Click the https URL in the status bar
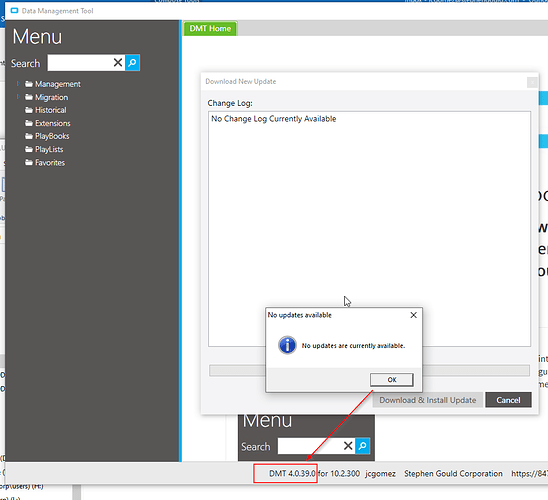The image size is (548, 500). pos(529,474)
